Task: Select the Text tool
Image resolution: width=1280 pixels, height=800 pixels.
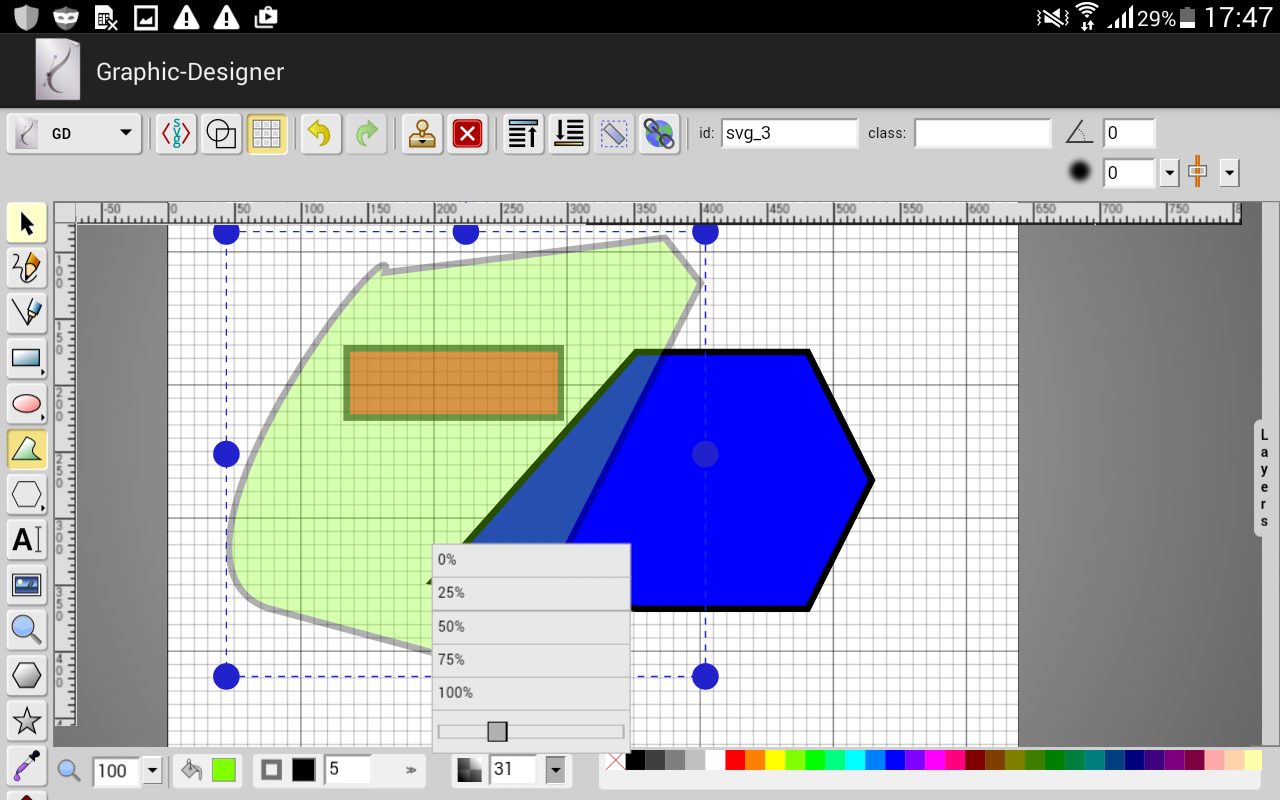Action: pos(26,540)
